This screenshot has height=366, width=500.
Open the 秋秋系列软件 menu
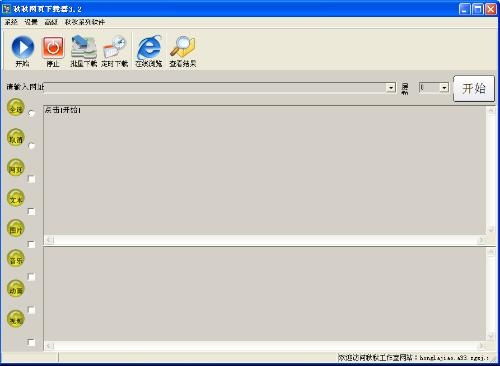(x=85, y=22)
